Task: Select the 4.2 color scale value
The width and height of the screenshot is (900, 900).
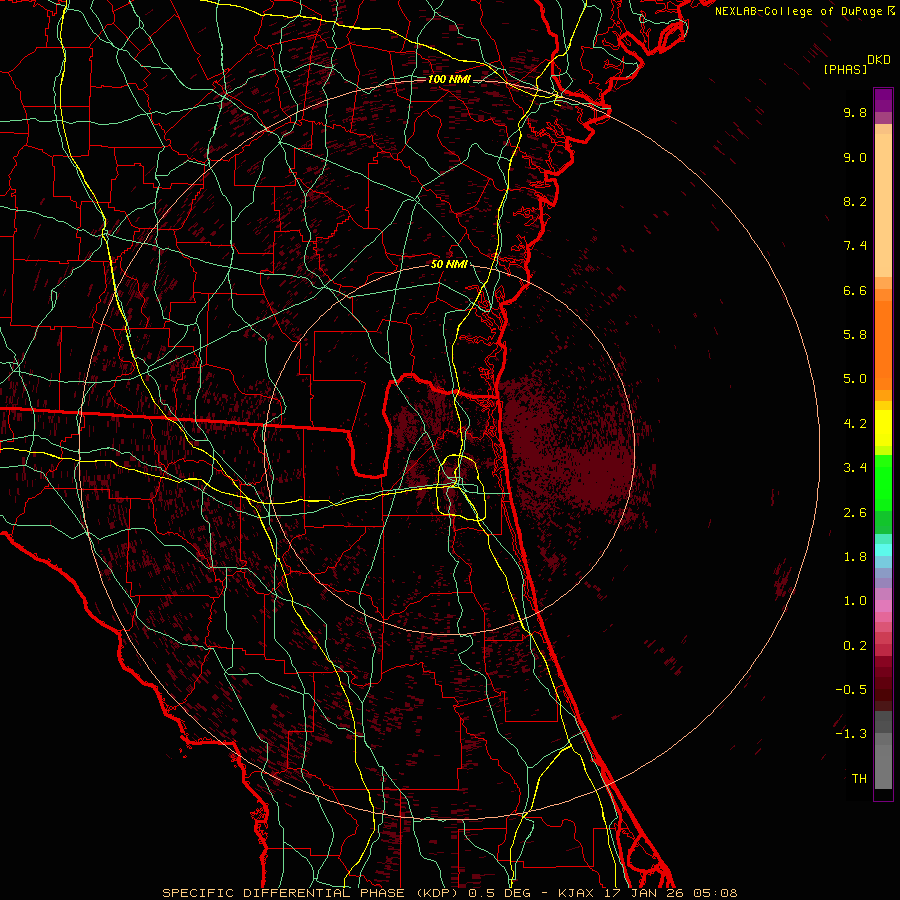Action: pyautogui.click(x=855, y=424)
